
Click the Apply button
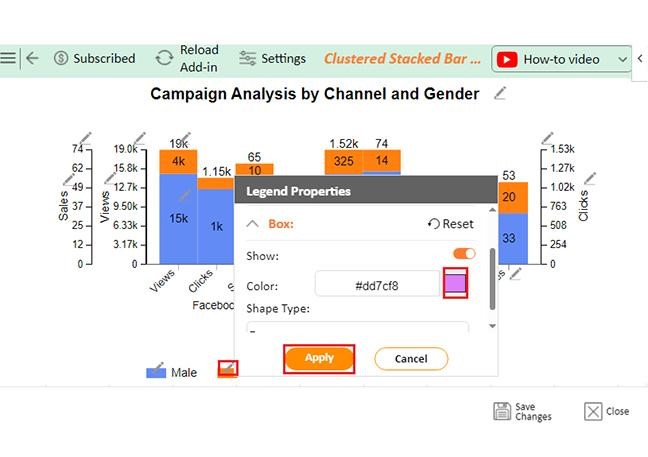[319, 358]
